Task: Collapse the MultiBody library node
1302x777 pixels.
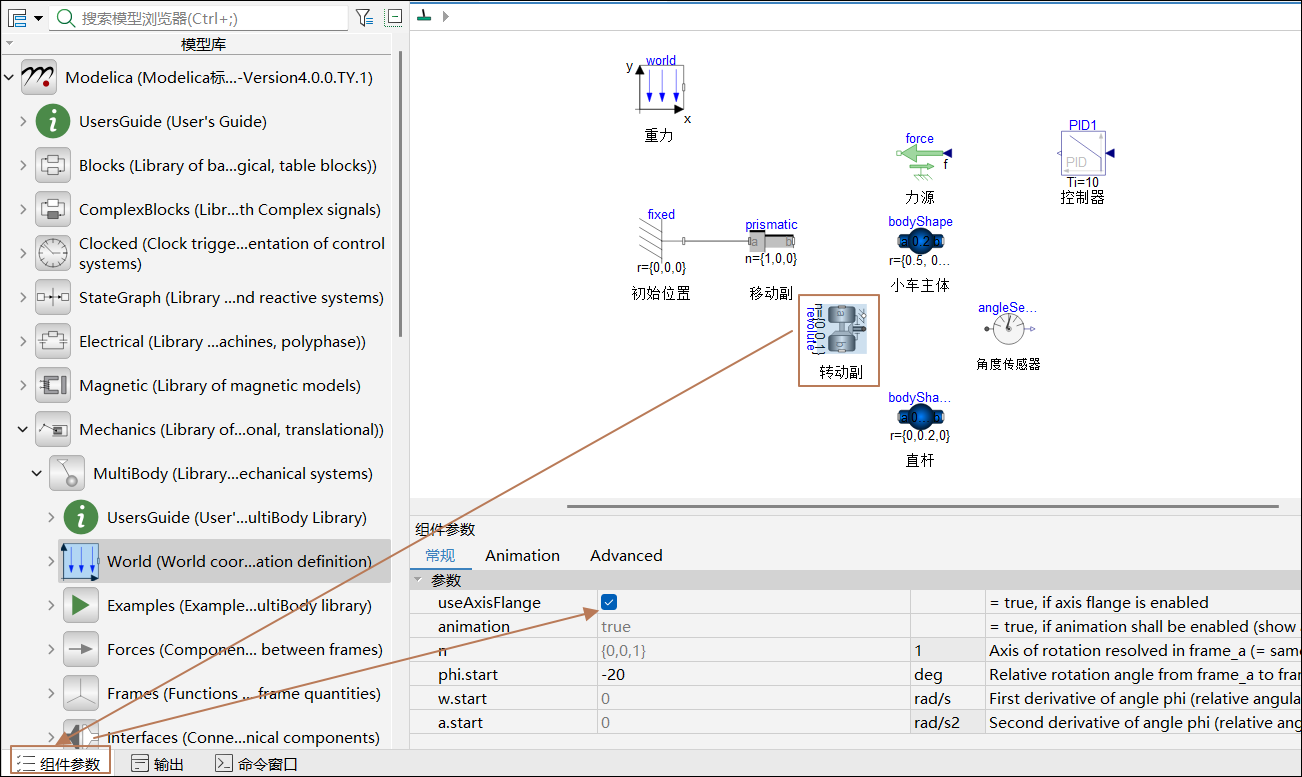Action: click(37, 474)
